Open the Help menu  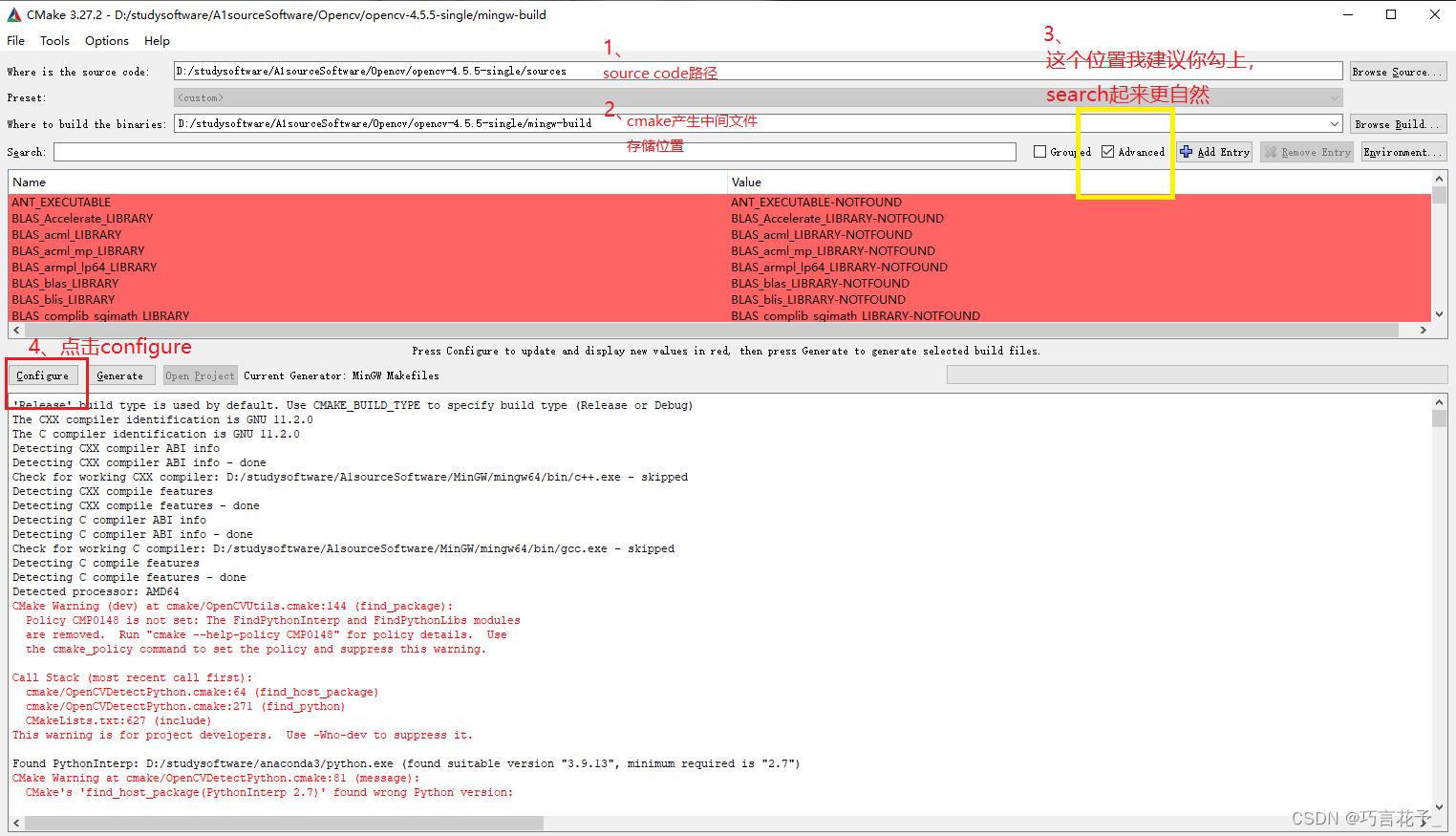coord(157,41)
